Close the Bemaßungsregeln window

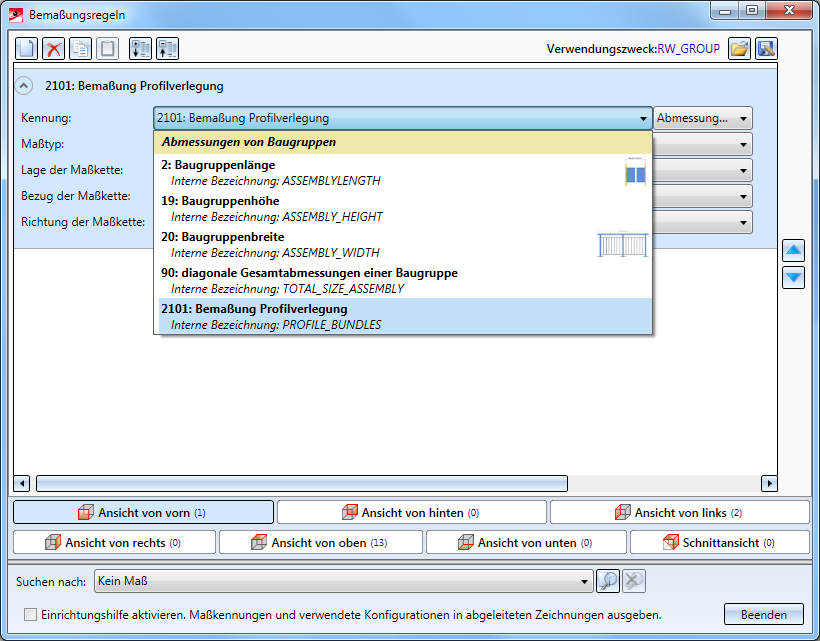(790, 10)
